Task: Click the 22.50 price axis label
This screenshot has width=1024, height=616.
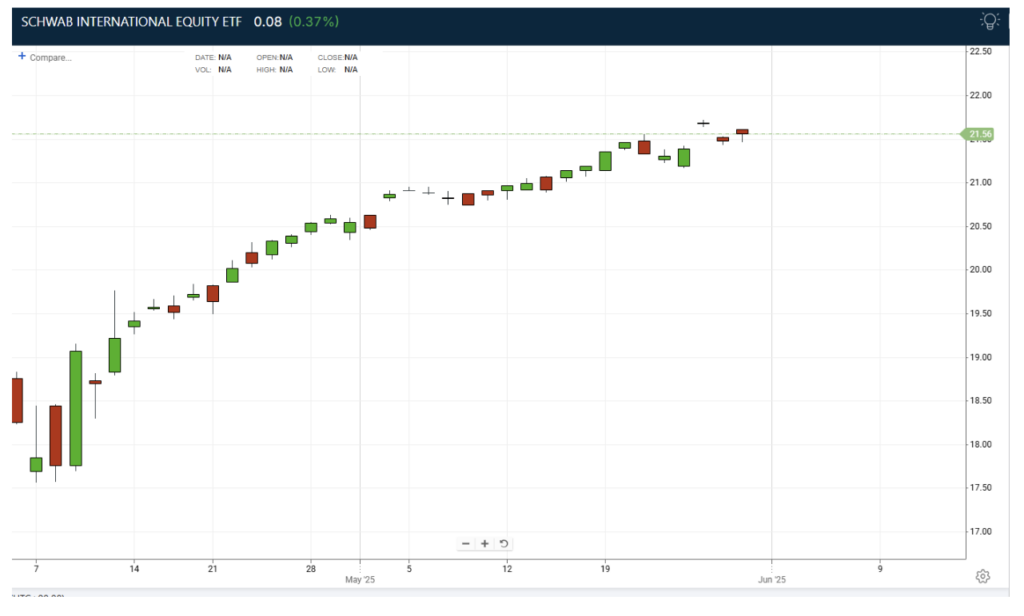Action: click(x=980, y=51)
